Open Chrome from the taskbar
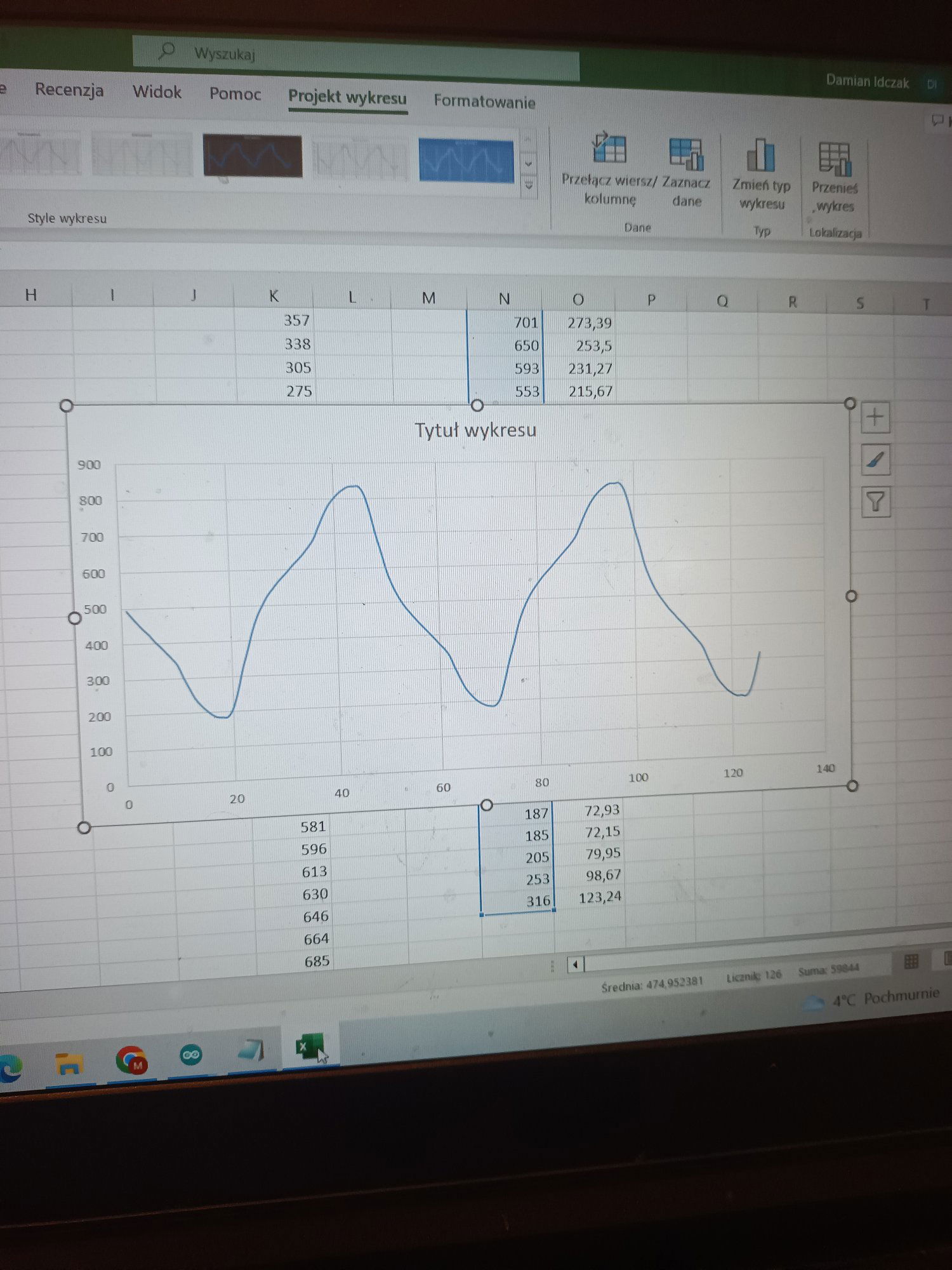This screenshot has width=952, height=1270. (x=131, y=1060)
